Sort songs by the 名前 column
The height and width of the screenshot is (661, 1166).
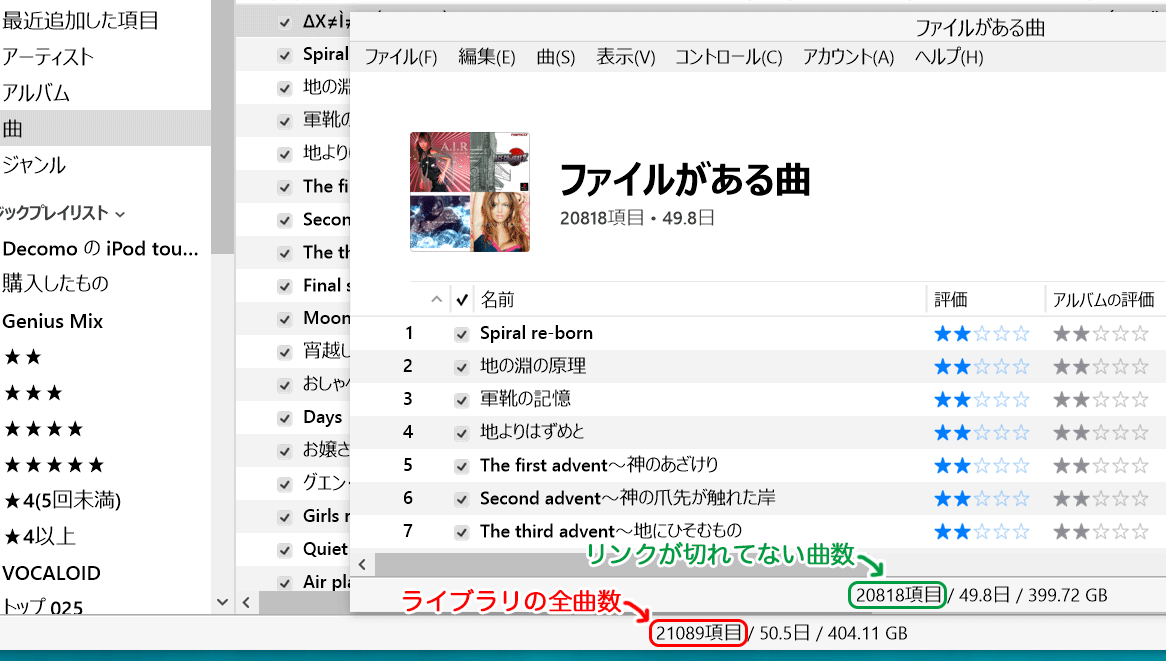coord(498,299)
